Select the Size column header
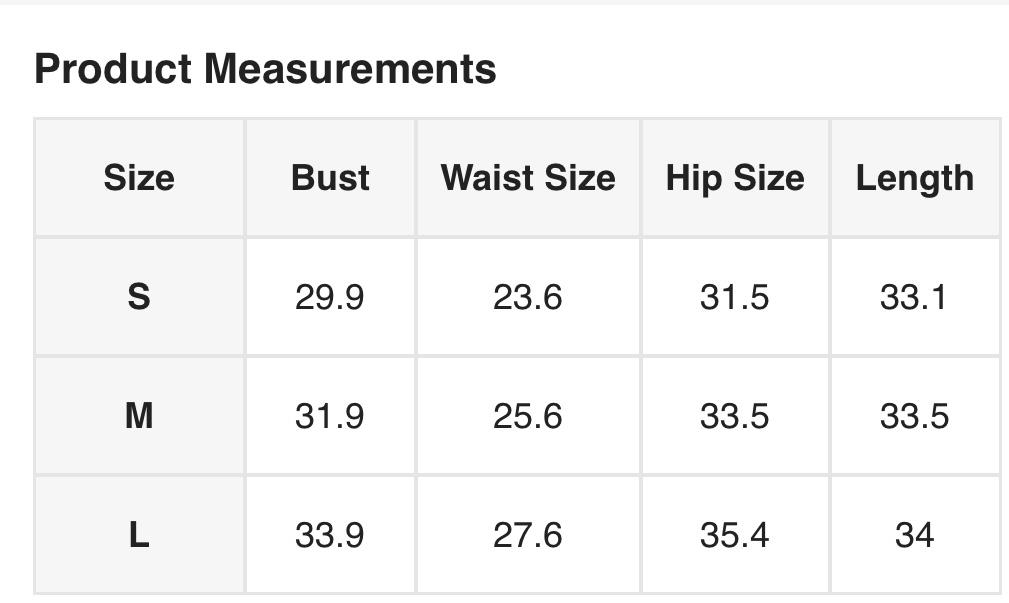Screen dimensions: 1009x603 pos(139,178)
